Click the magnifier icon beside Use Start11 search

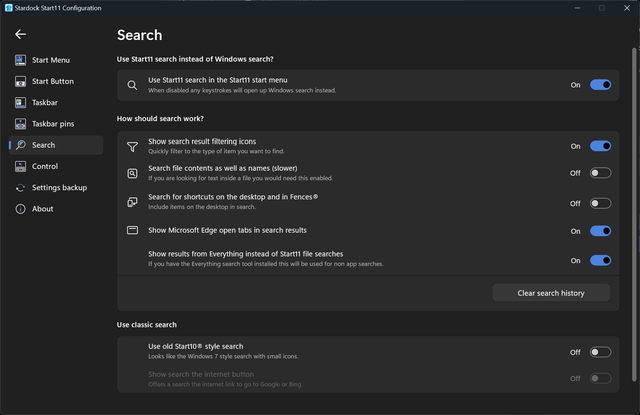[132, 85]
